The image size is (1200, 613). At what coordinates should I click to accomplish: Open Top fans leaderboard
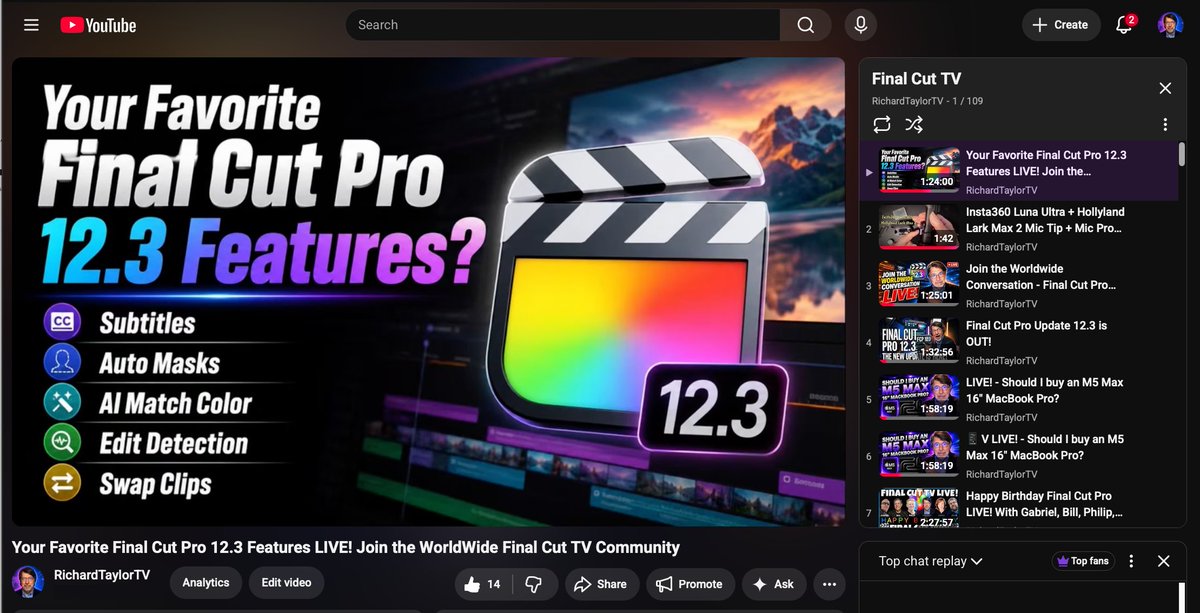(x=1082, y=561)
